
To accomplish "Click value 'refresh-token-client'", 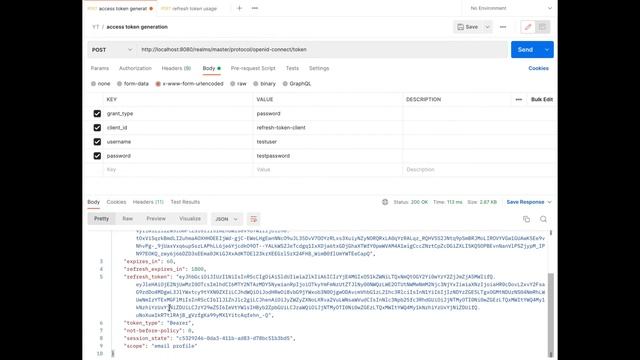I will pos(281,128).
